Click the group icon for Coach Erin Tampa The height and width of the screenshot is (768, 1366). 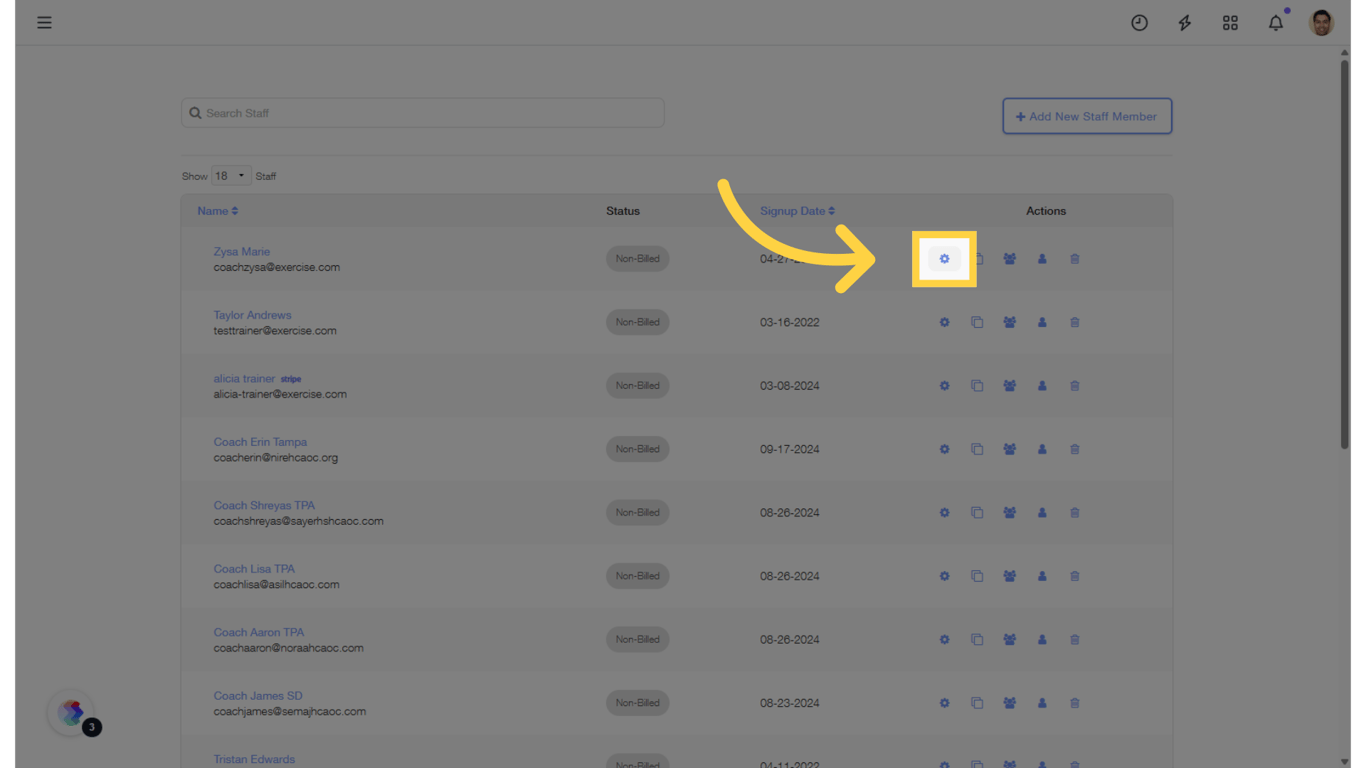point(1010,449)
